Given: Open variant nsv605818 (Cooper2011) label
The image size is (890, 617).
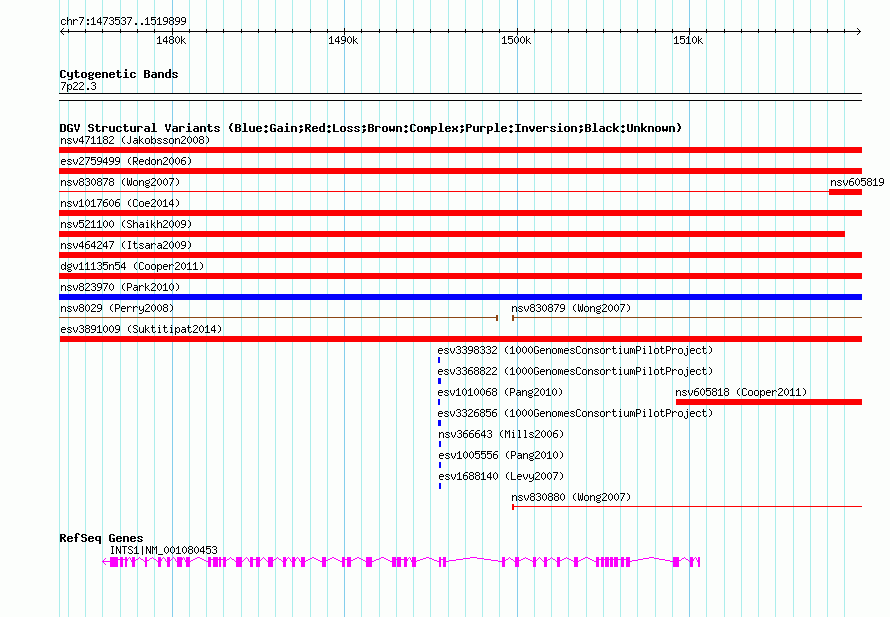Looking at the screenshot, I should (741, 392).
